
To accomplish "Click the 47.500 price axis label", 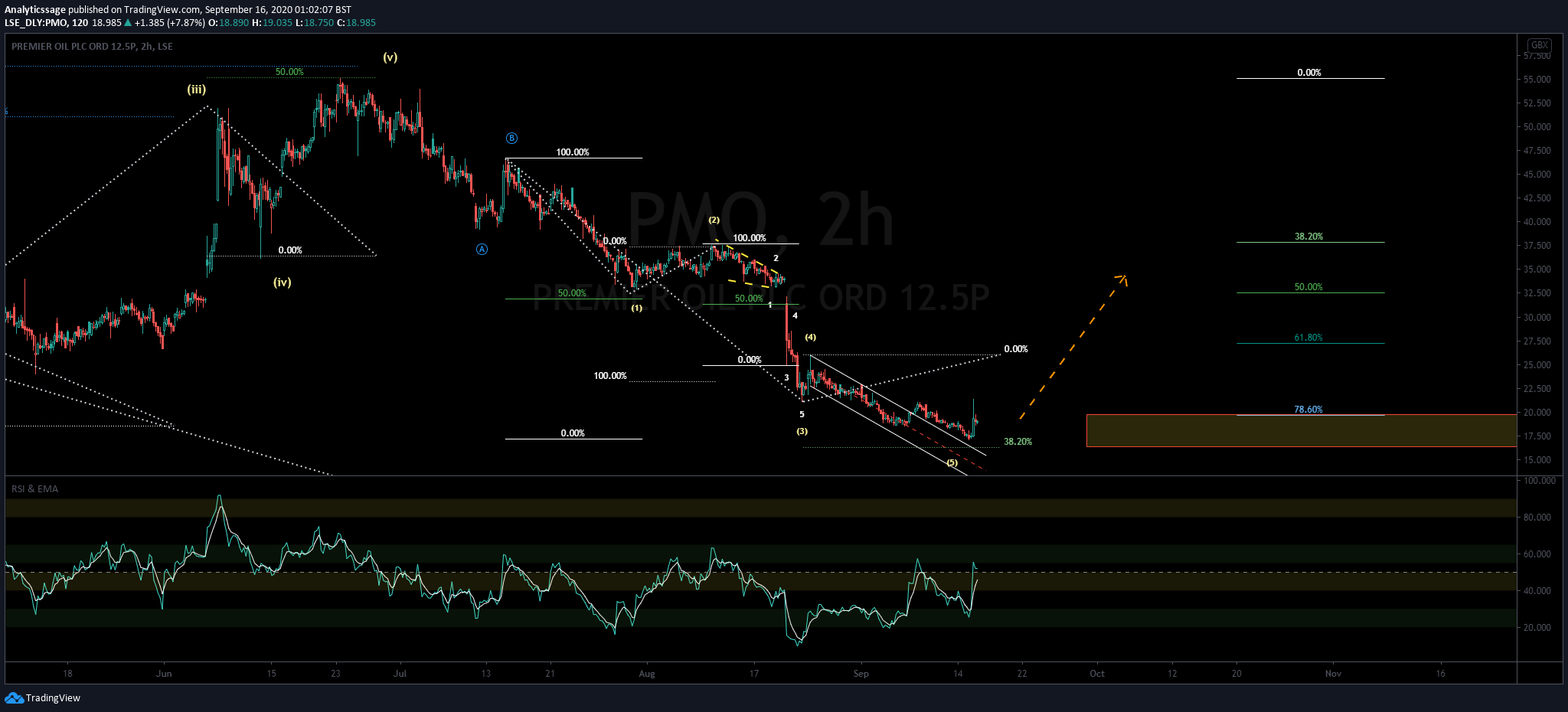I will [x=1537, y=151].
